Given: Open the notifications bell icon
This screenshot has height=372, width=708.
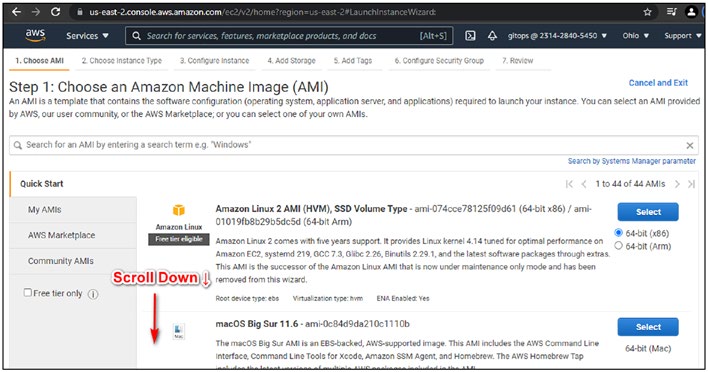Looking at the screenshot, I should point(492,36).
